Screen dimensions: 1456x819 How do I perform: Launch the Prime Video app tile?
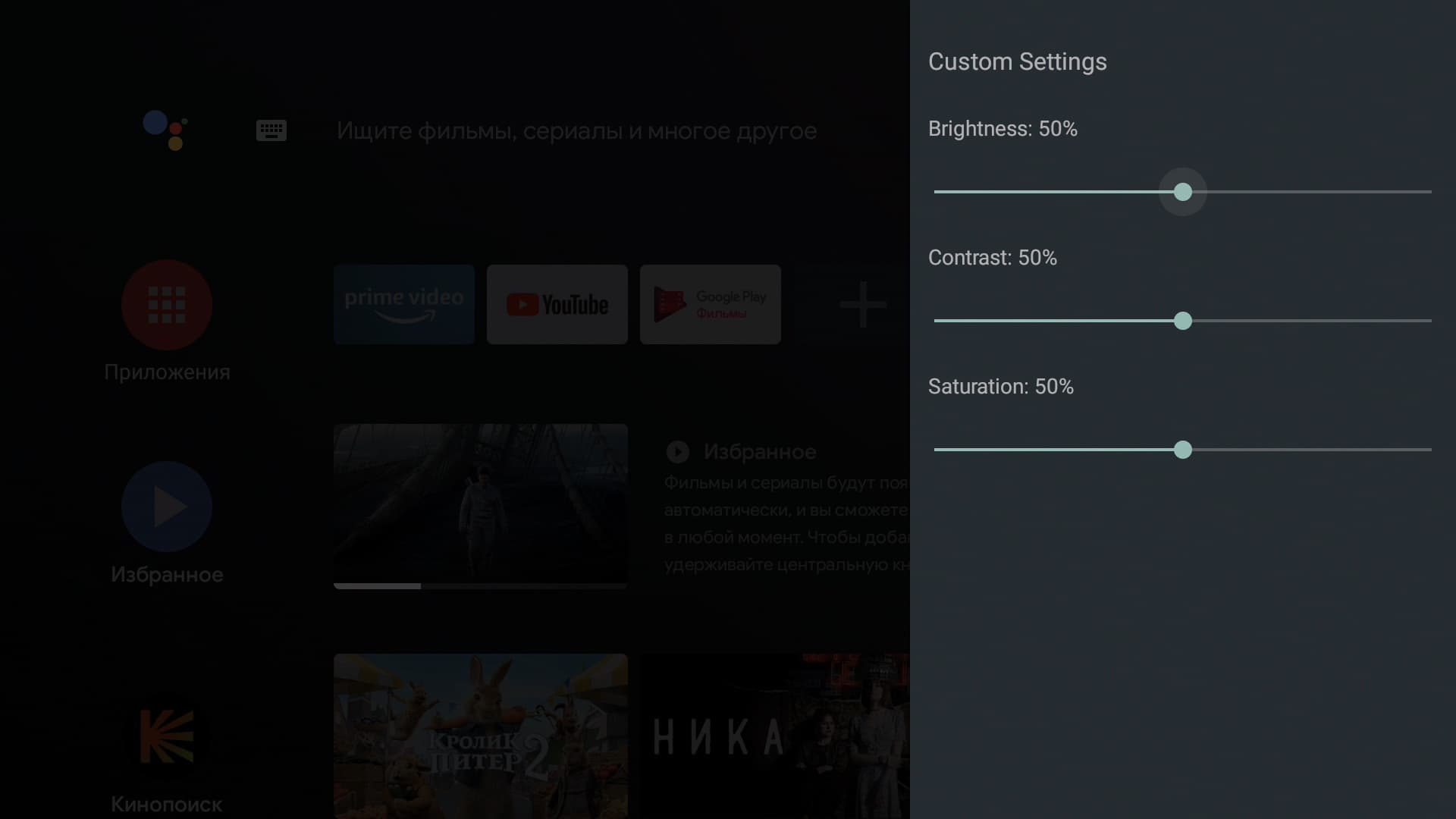coord(404,304)
